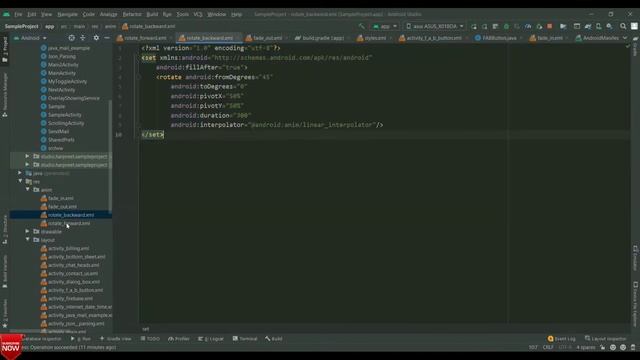Screen dimensions: 640x360
Task: Collapse the layout folder
Action: [28, 240]
